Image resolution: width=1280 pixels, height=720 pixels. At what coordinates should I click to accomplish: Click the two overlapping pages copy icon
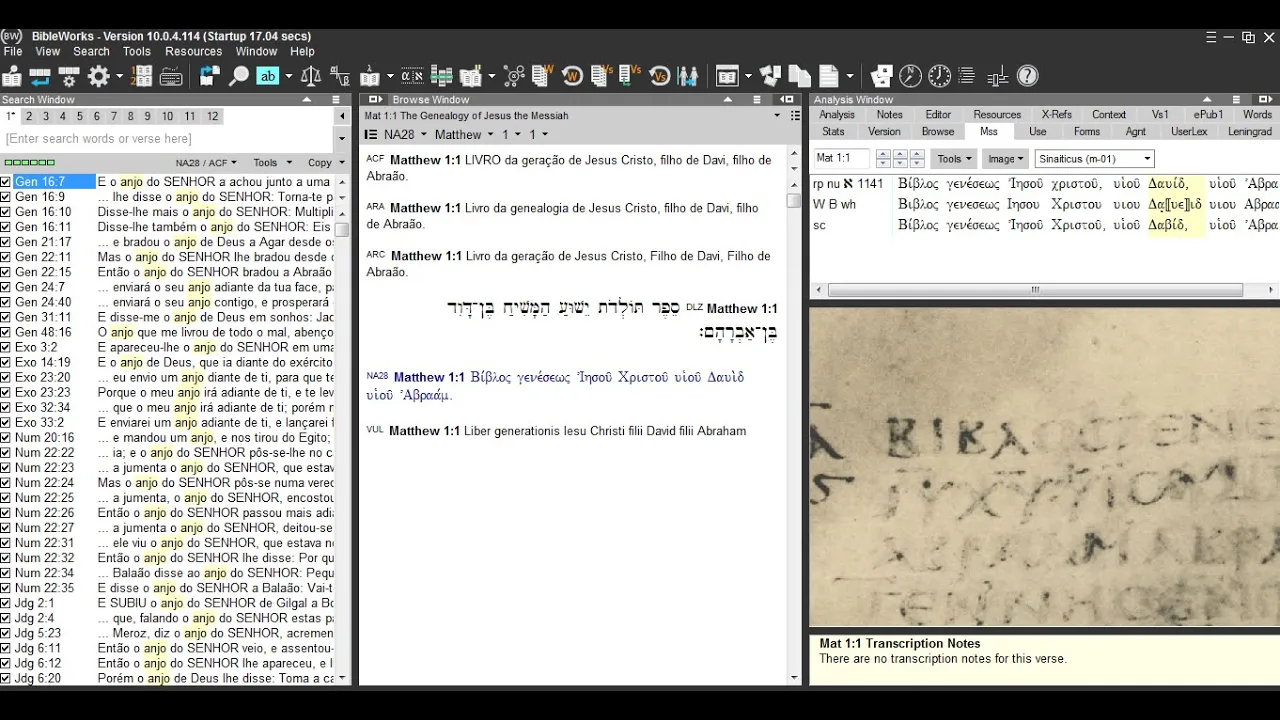point(798,76)
